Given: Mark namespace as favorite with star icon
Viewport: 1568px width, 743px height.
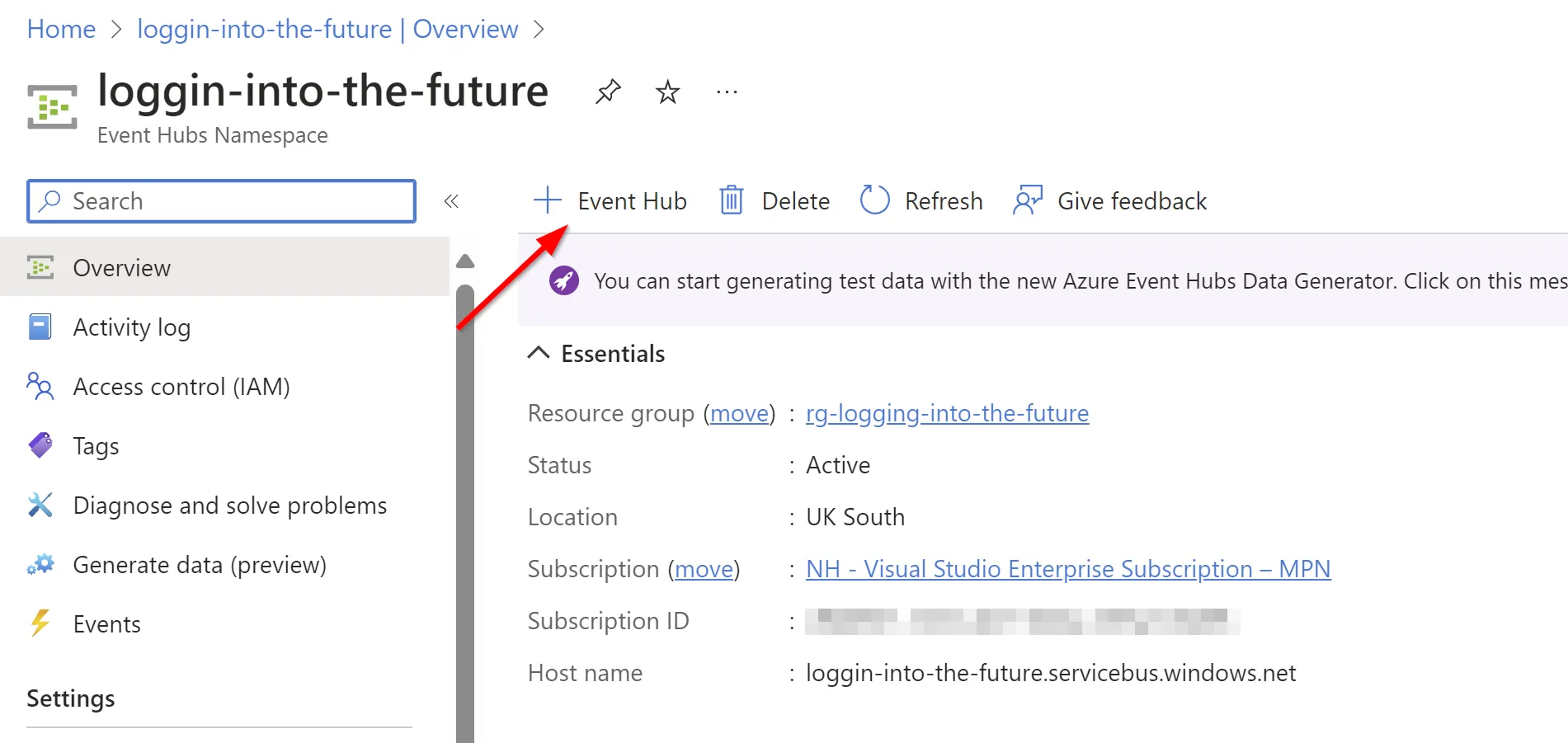Looking at the screenshot, I should 667,92.
